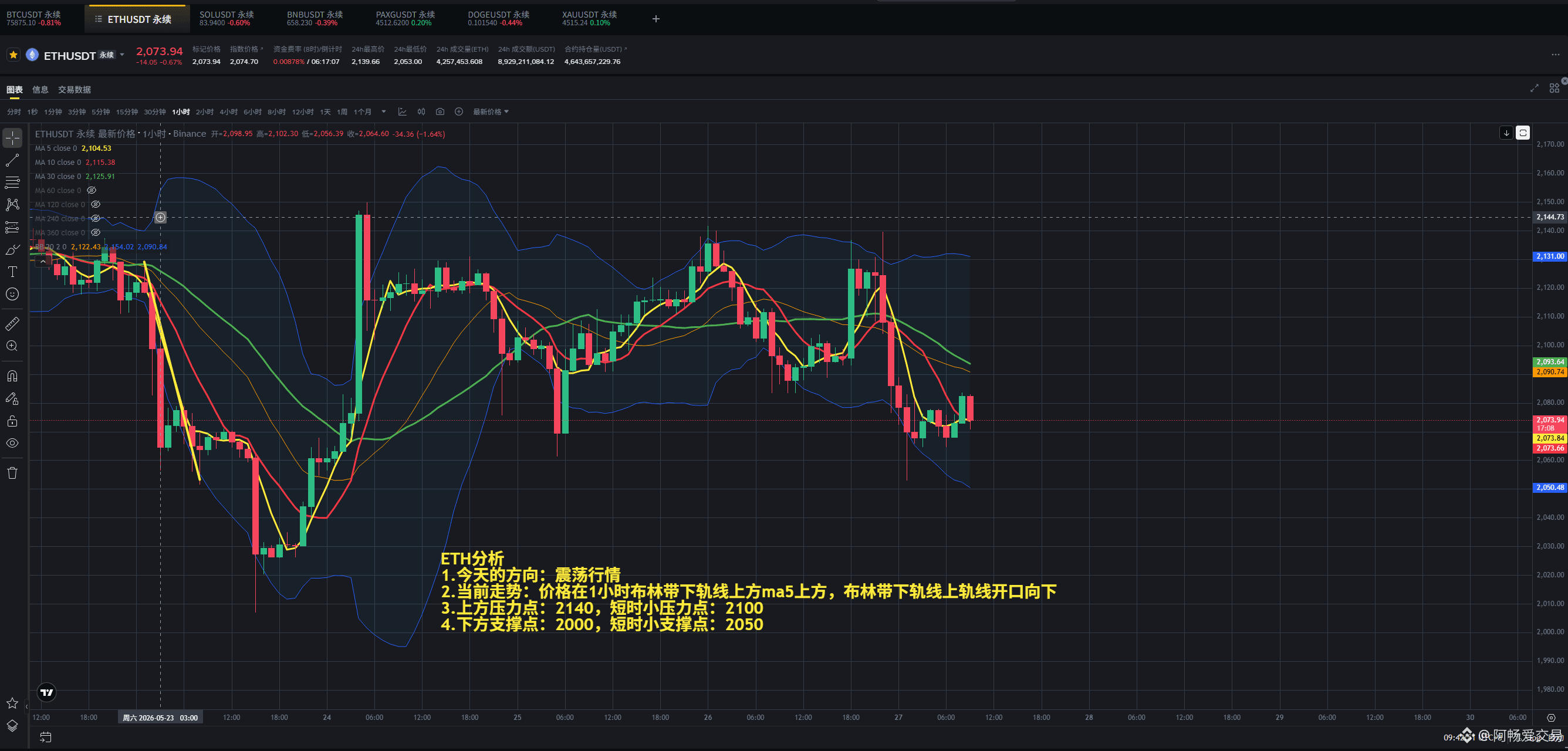Select the brush drawing tool
1568x751 pixels.
click(12, 249)
